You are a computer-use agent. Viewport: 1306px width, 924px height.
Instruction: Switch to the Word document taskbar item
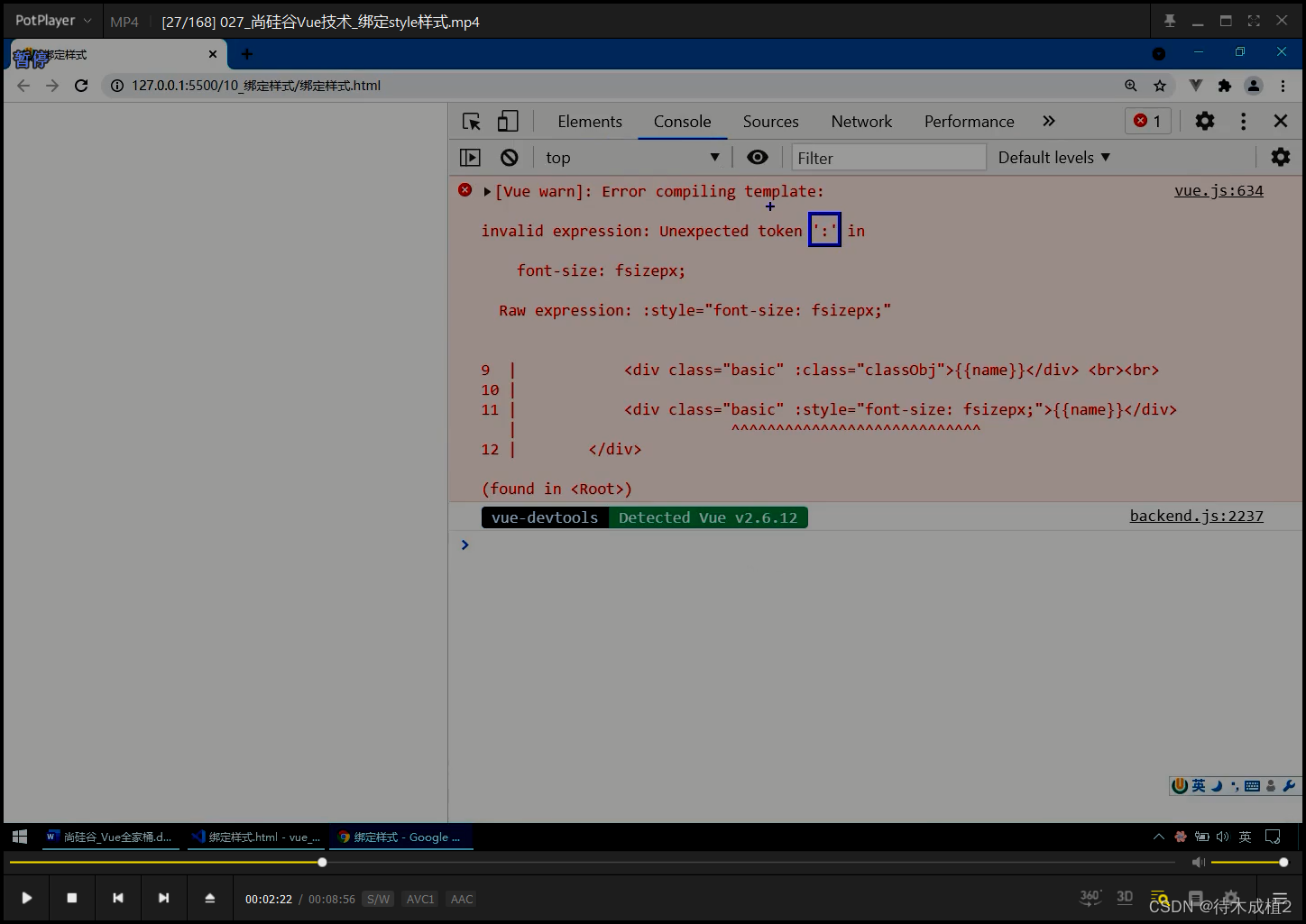click(x=109, y=837)
